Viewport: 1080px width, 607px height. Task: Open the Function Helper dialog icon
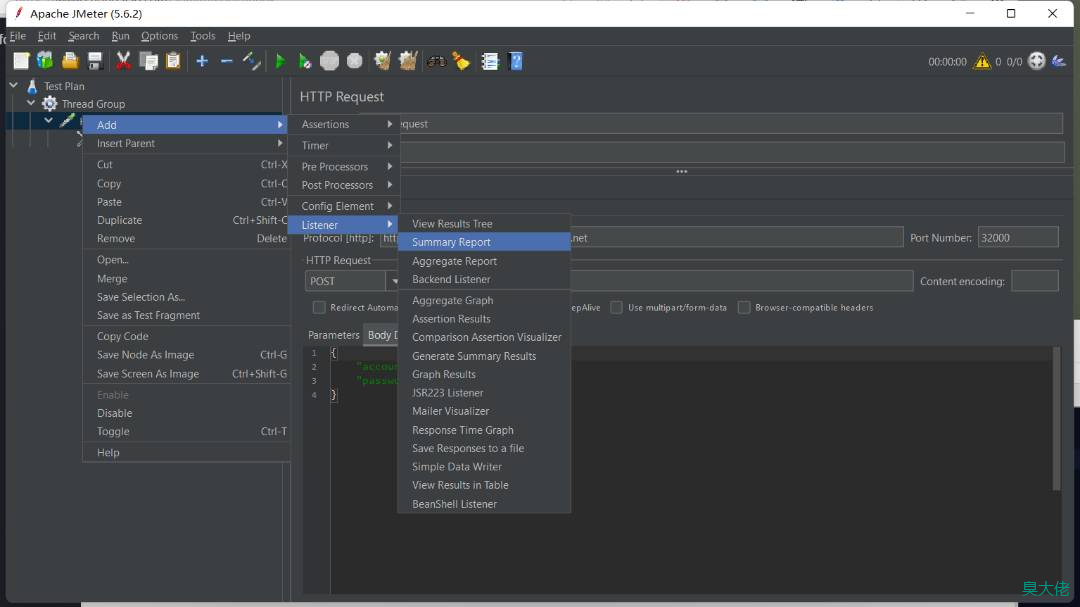tap(490, 61)
